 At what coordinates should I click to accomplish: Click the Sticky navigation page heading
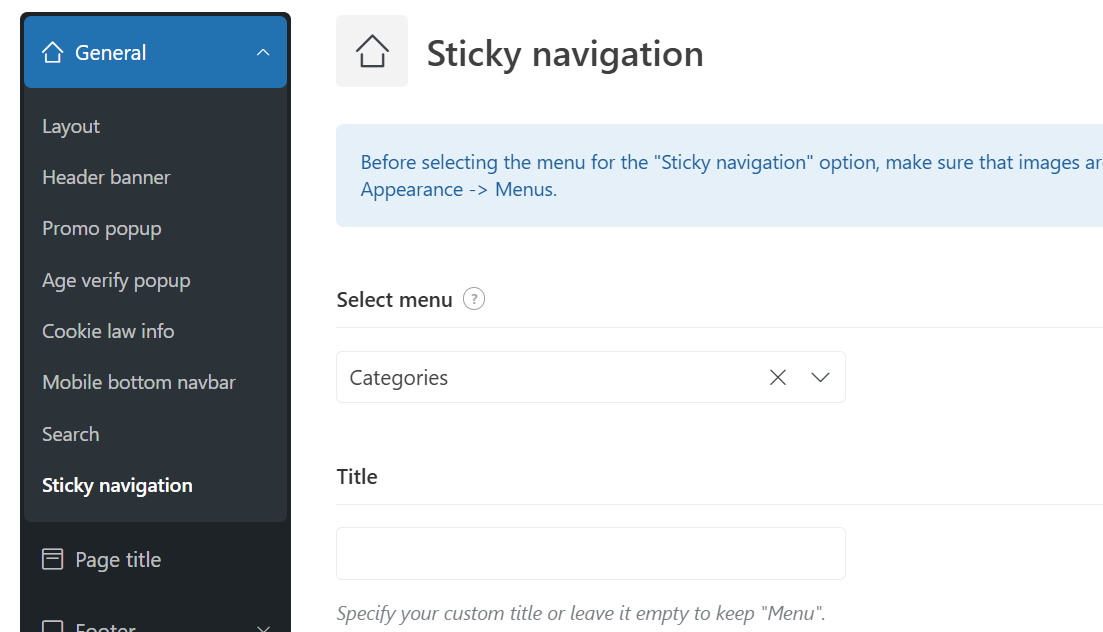click(565, 53)
